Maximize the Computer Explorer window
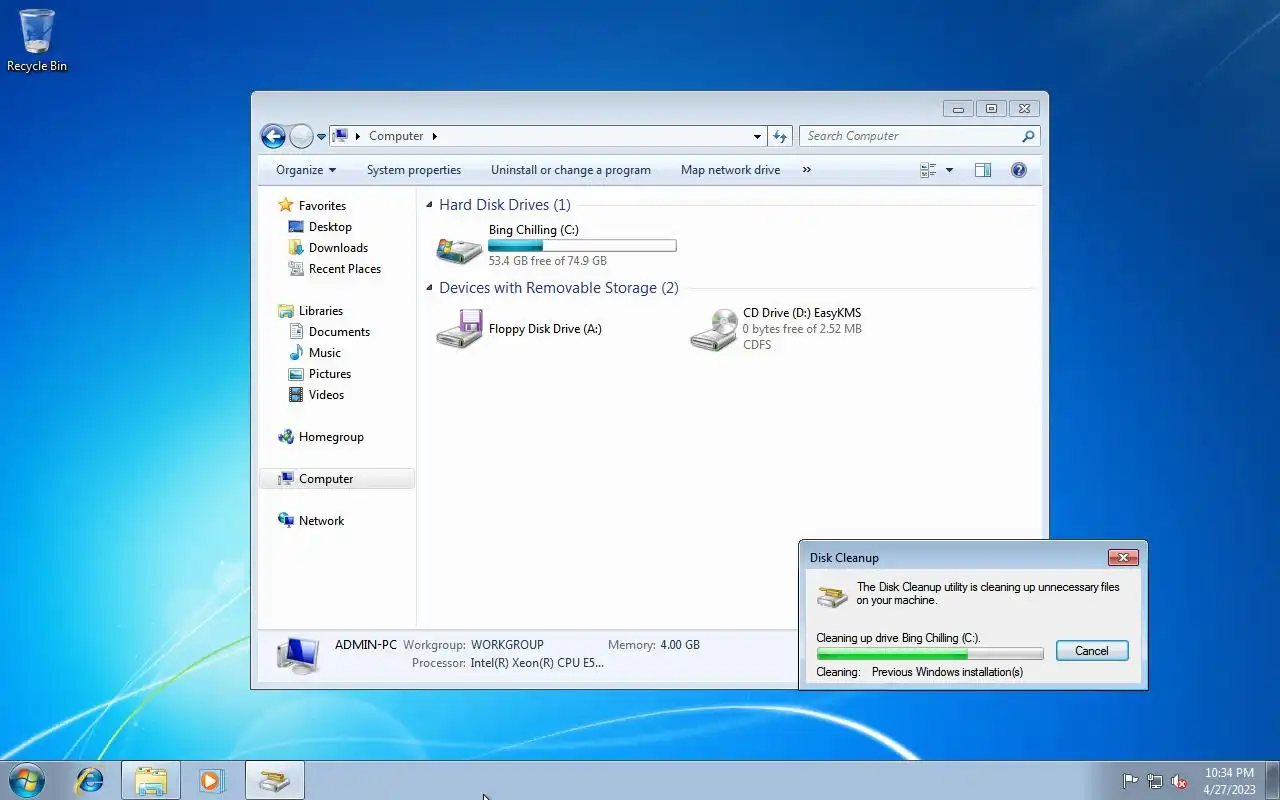1280x800 pixels. point(991,109)
